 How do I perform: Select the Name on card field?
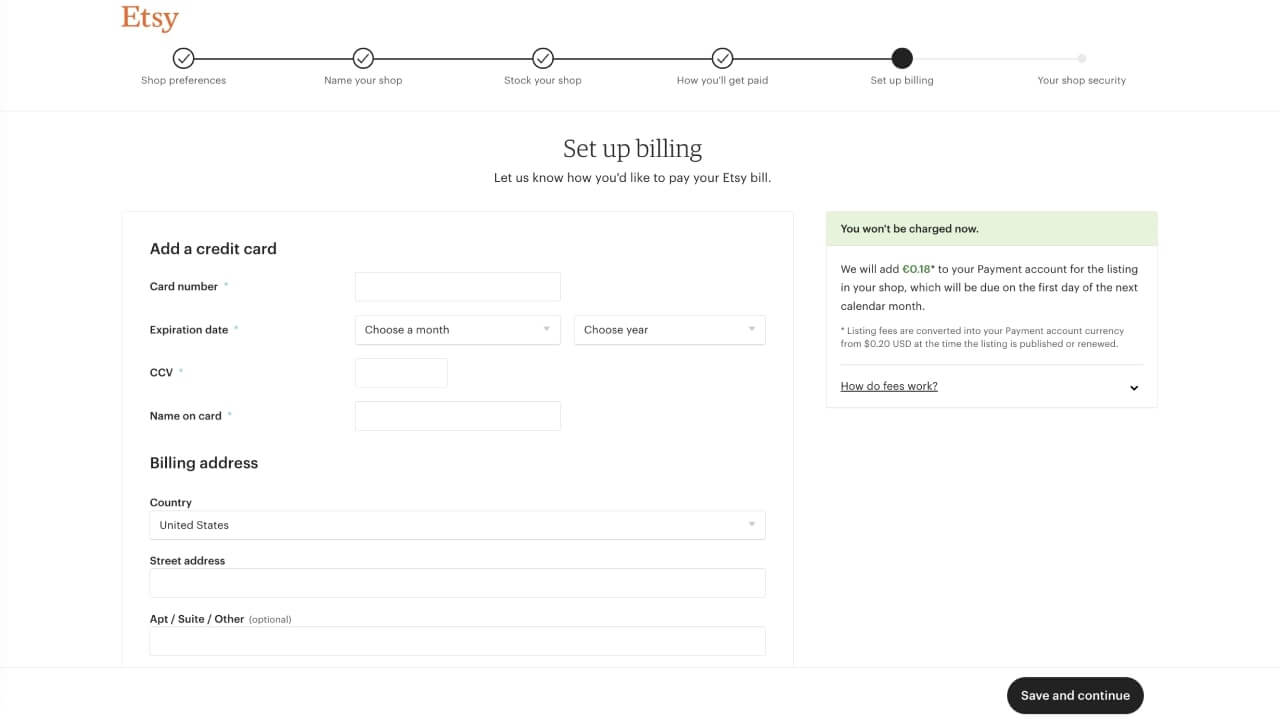tap(457, 415)
